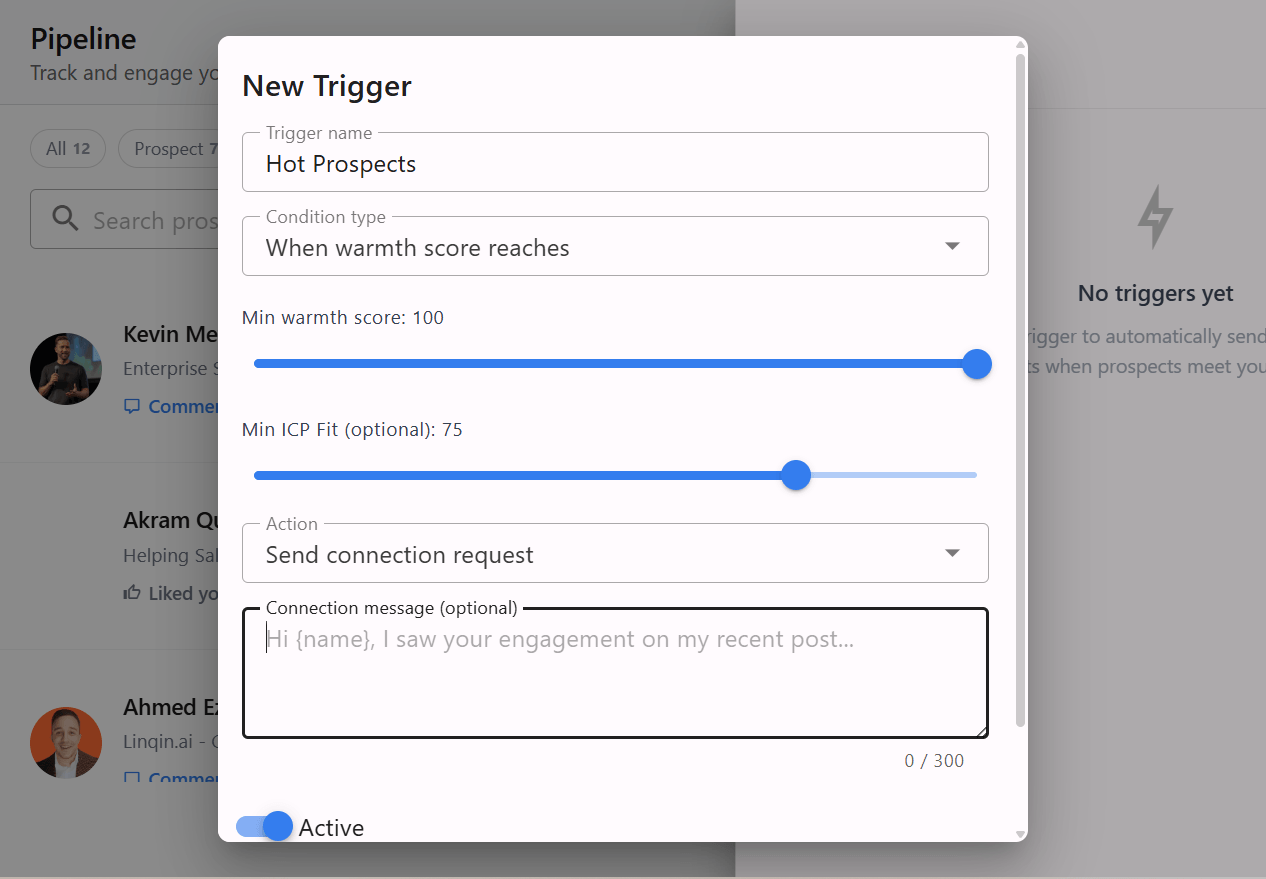This screenshot has height=879, width=1266.
Task: Click the New Trigger dialog scrollbar
Action: (1020, 390)
